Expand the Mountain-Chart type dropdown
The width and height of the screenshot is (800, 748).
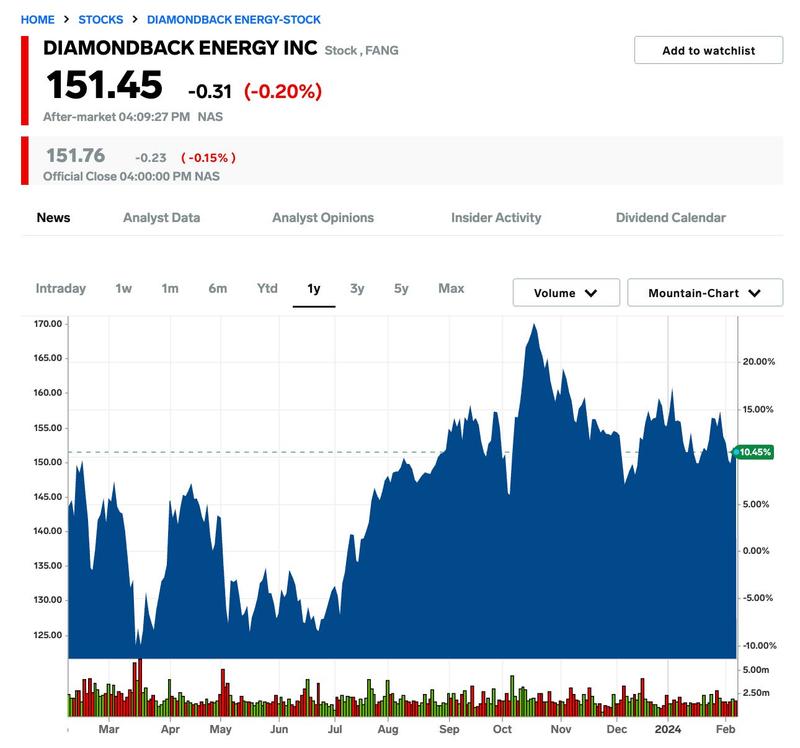[x=705, y=293]
